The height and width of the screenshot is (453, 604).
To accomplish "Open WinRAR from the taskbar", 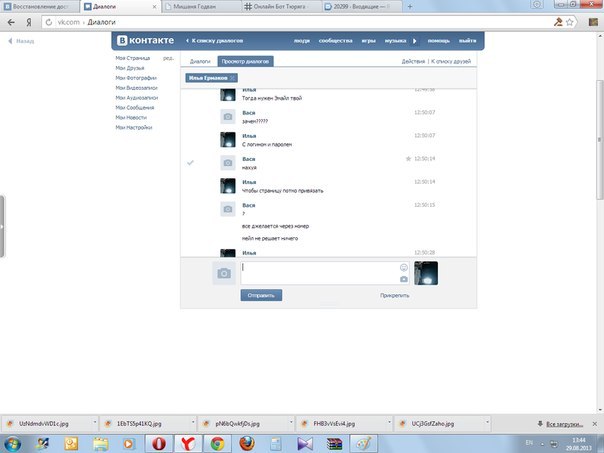I will [x=334, y=444].
